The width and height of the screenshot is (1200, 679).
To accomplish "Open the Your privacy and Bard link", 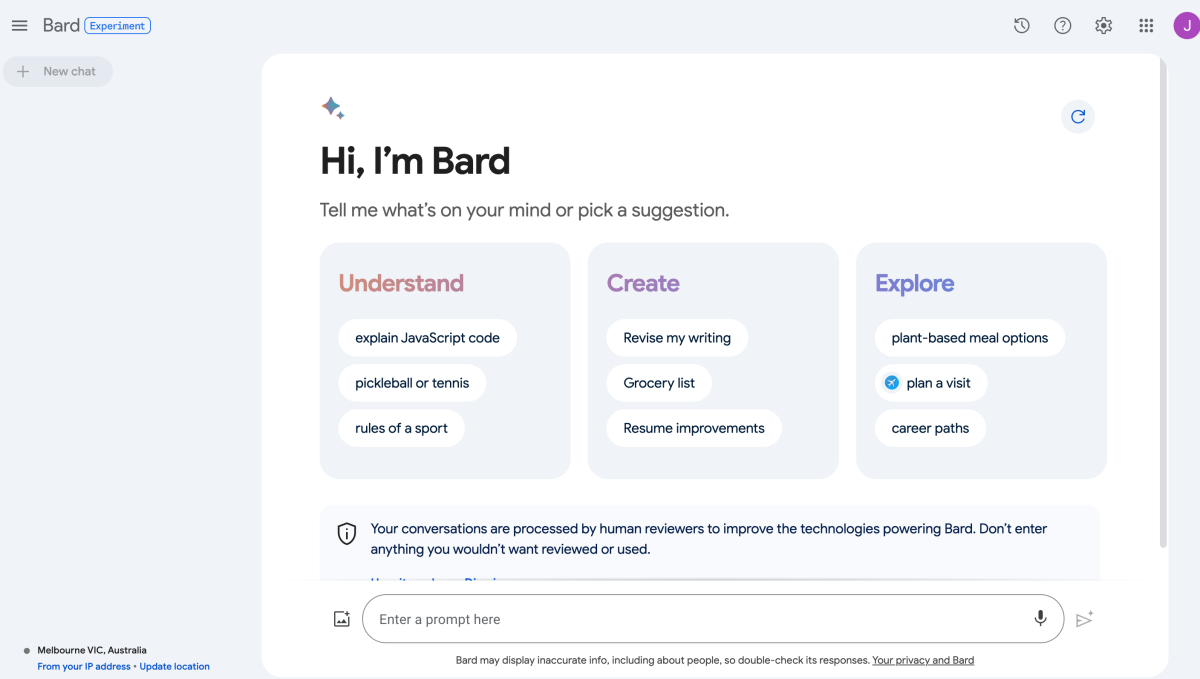I will point(923,660).
